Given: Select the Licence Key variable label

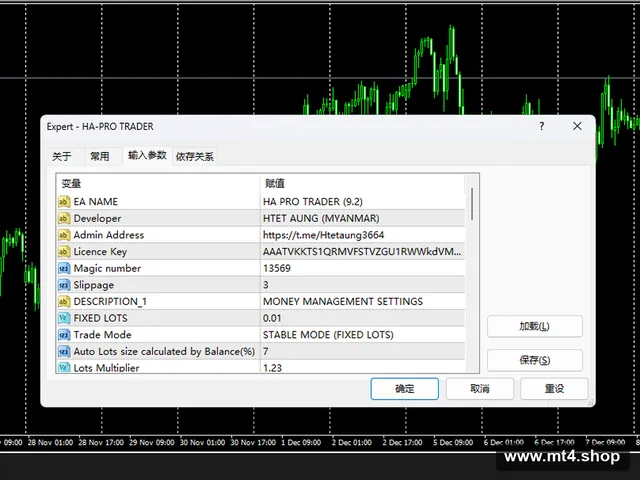Looking at the screenshot, I should 100,252.
